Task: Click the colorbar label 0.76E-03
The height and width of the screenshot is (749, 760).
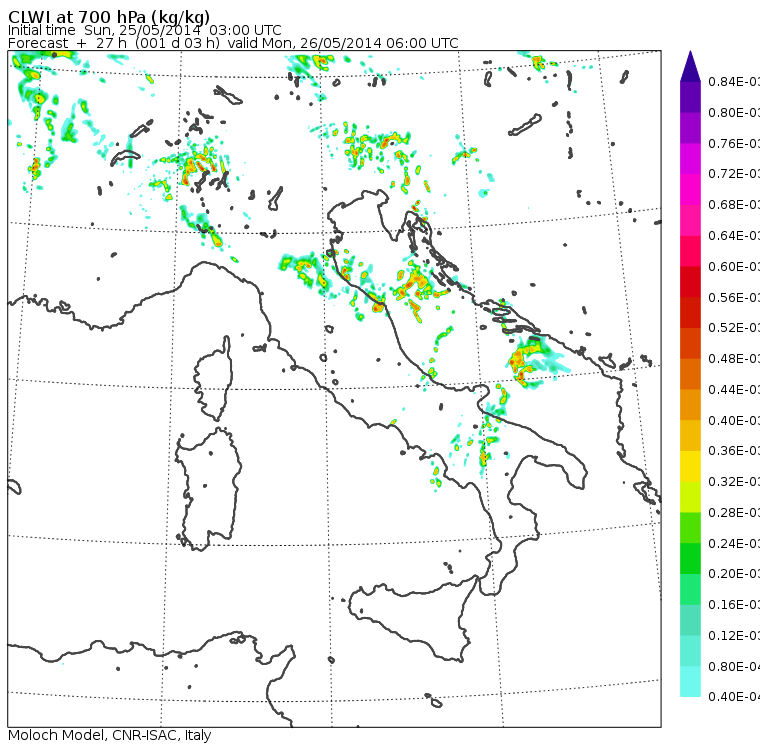Action: point(734,143)
